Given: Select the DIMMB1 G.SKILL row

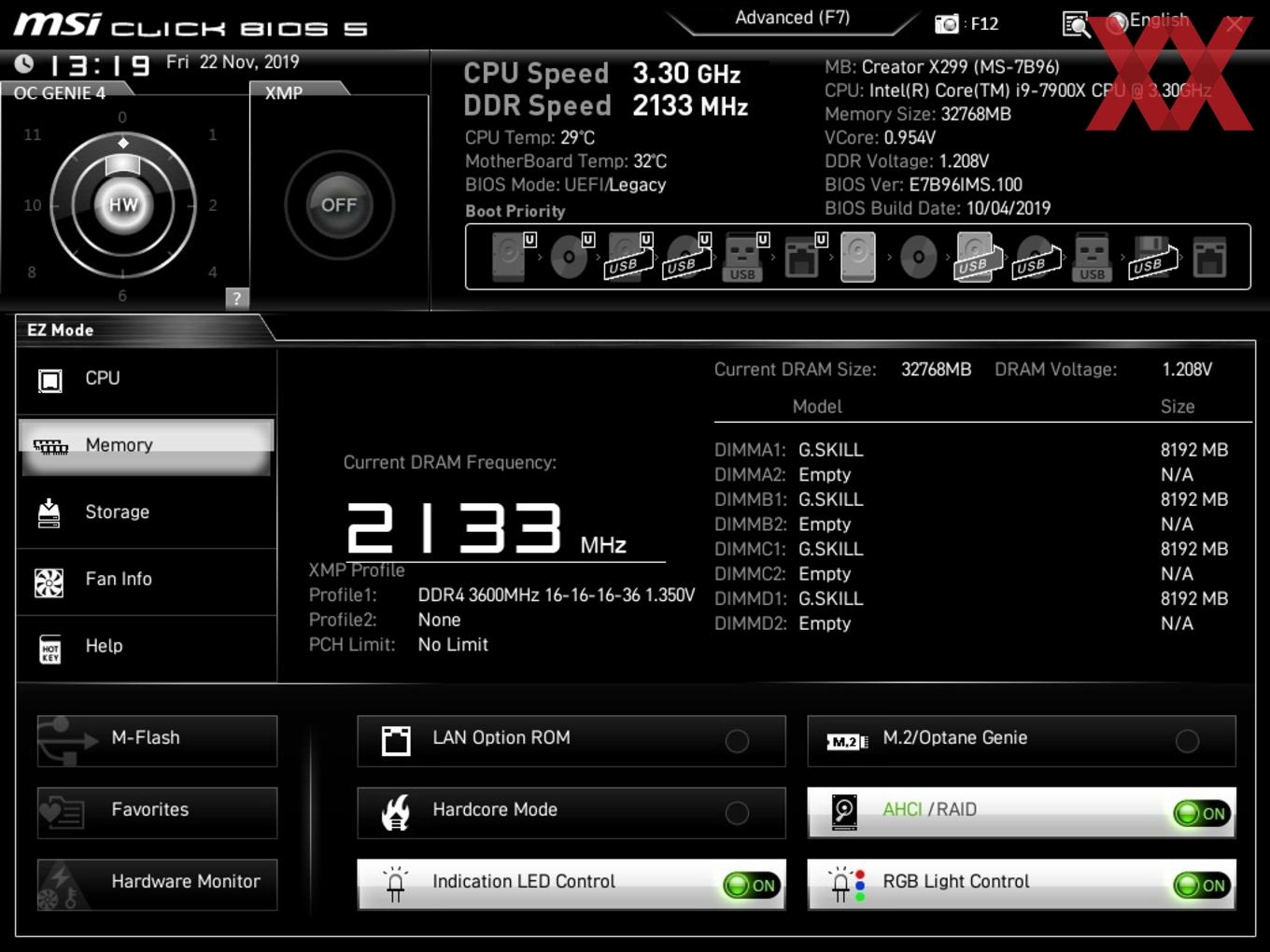Looking at the screenshot, I should pyautogui.click(x=971, y=499).
